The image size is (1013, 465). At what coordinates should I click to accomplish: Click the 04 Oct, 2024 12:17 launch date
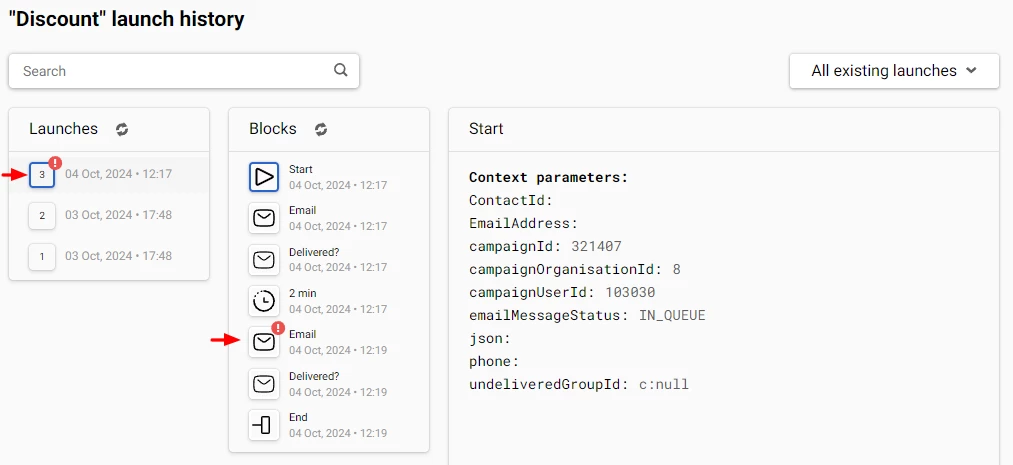[x=118, y=174]
